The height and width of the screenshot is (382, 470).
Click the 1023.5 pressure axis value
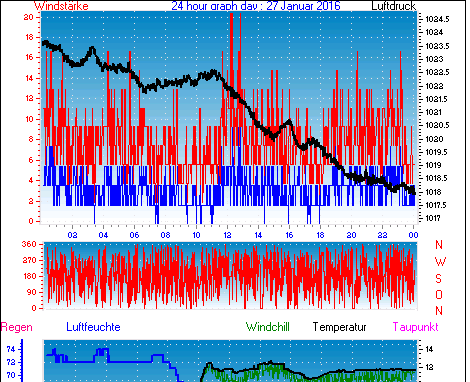coord(437,46)
